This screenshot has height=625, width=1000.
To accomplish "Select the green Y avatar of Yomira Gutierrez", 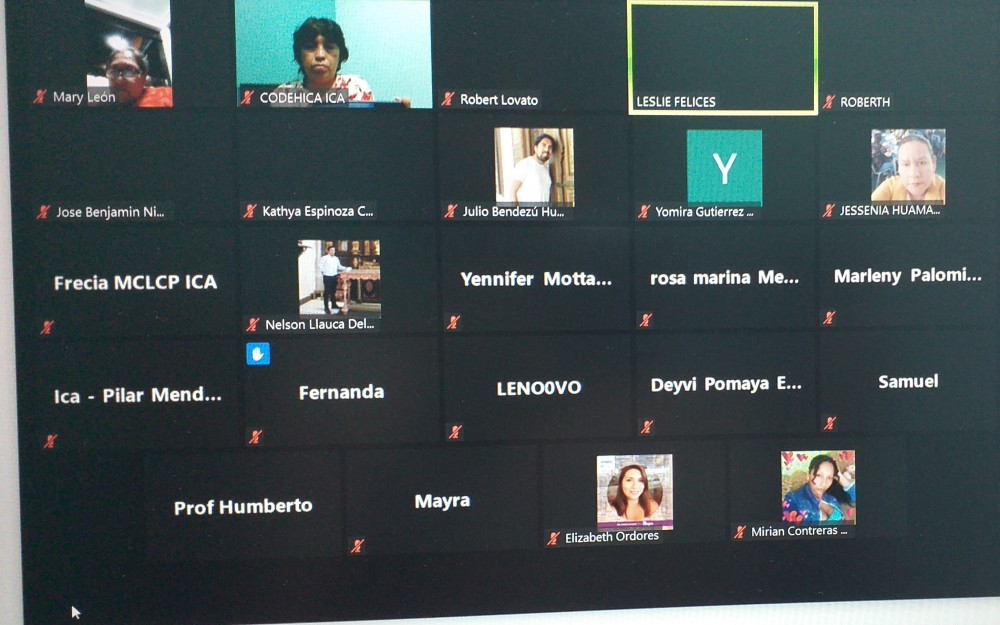I will (x=724, y=167).
